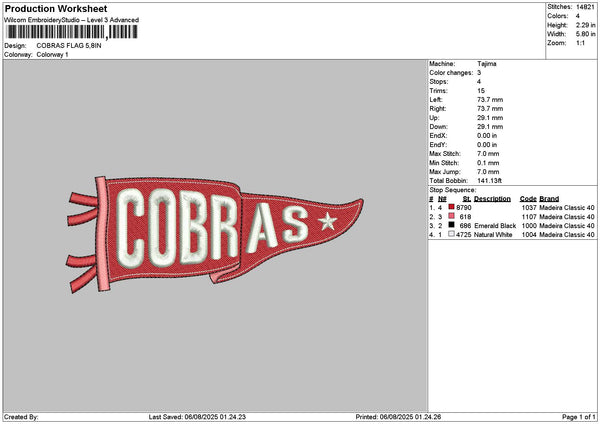Screen dimensions: 600x424
Task: Click the black swatch for Emerald Black
Action: click(452, 225)
